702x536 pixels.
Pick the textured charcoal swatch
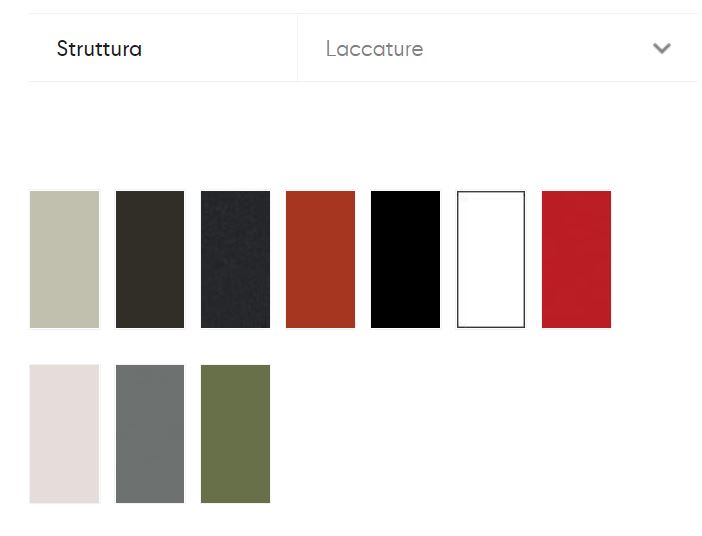coord(235,259)
